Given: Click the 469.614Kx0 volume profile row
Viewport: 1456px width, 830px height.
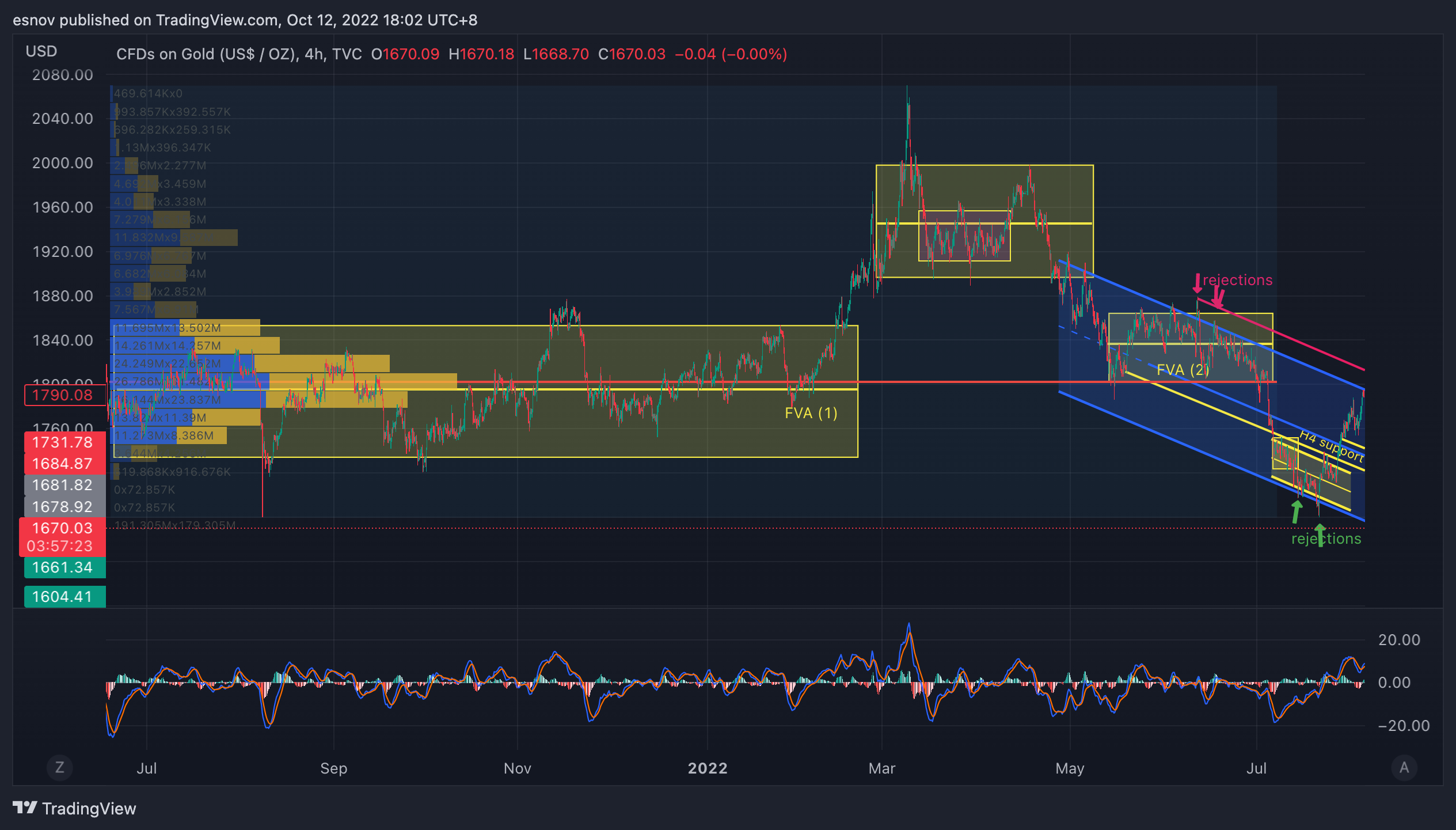Looking at the screenshot, I should pos(148,93).
